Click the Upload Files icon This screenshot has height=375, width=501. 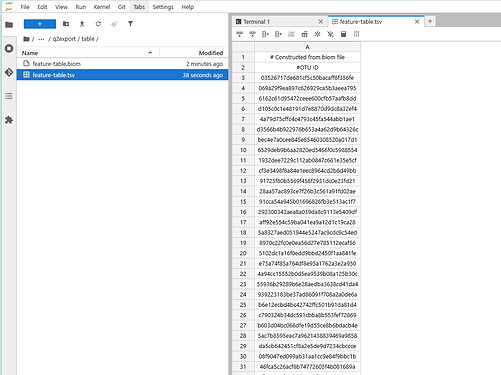(x=82, y=24)
